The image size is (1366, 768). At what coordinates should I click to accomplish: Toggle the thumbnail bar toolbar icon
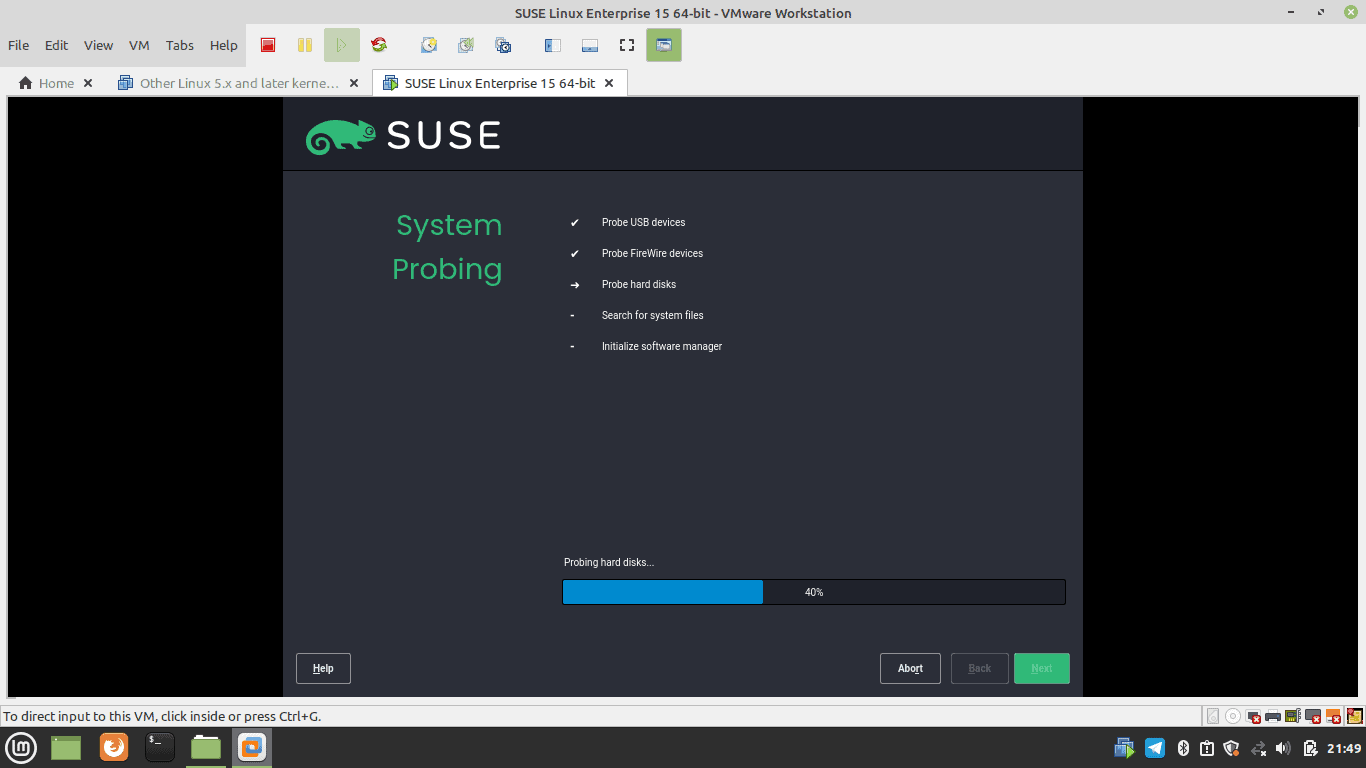590,45
